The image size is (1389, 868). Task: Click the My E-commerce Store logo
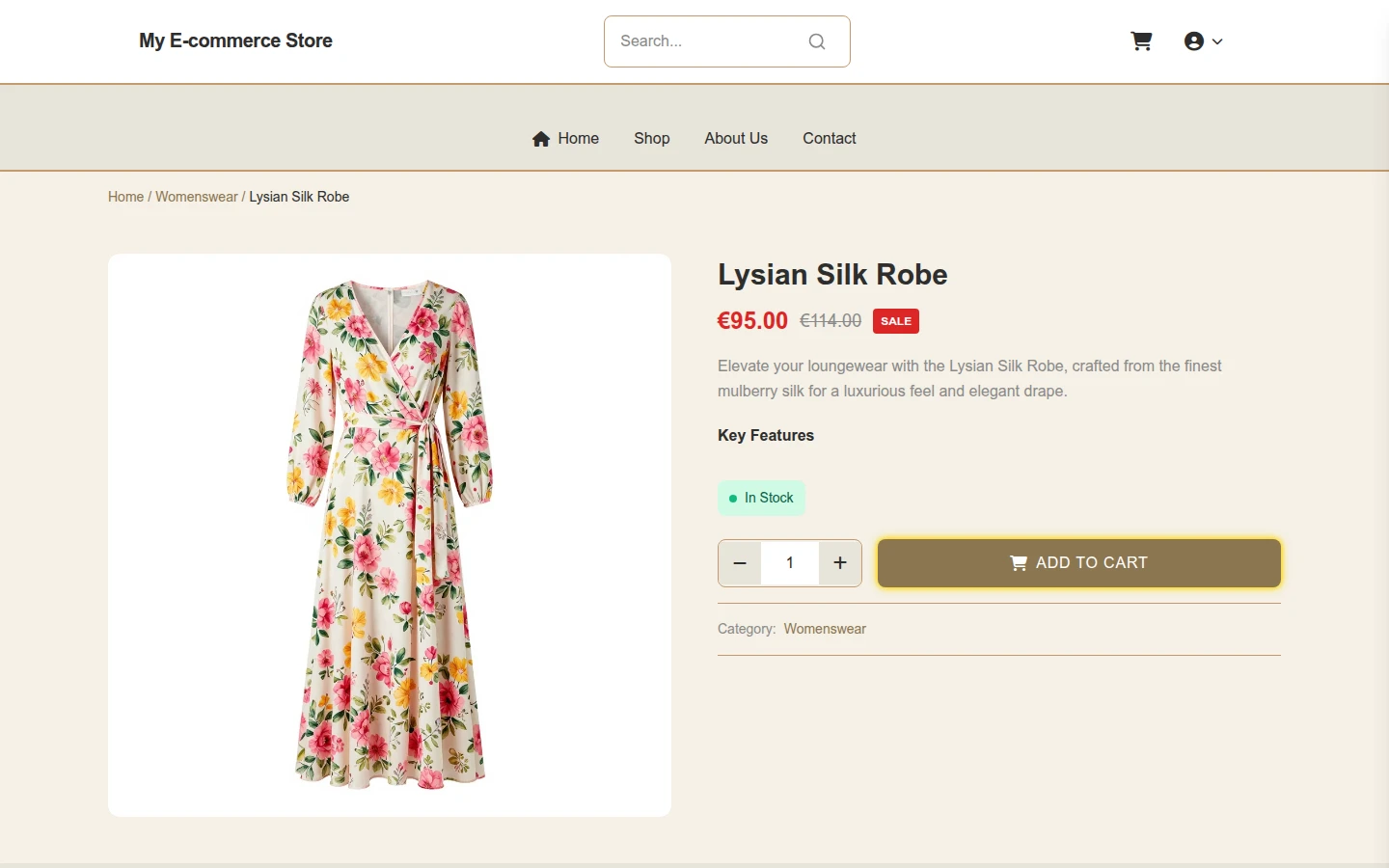click(x=235, y=41)
